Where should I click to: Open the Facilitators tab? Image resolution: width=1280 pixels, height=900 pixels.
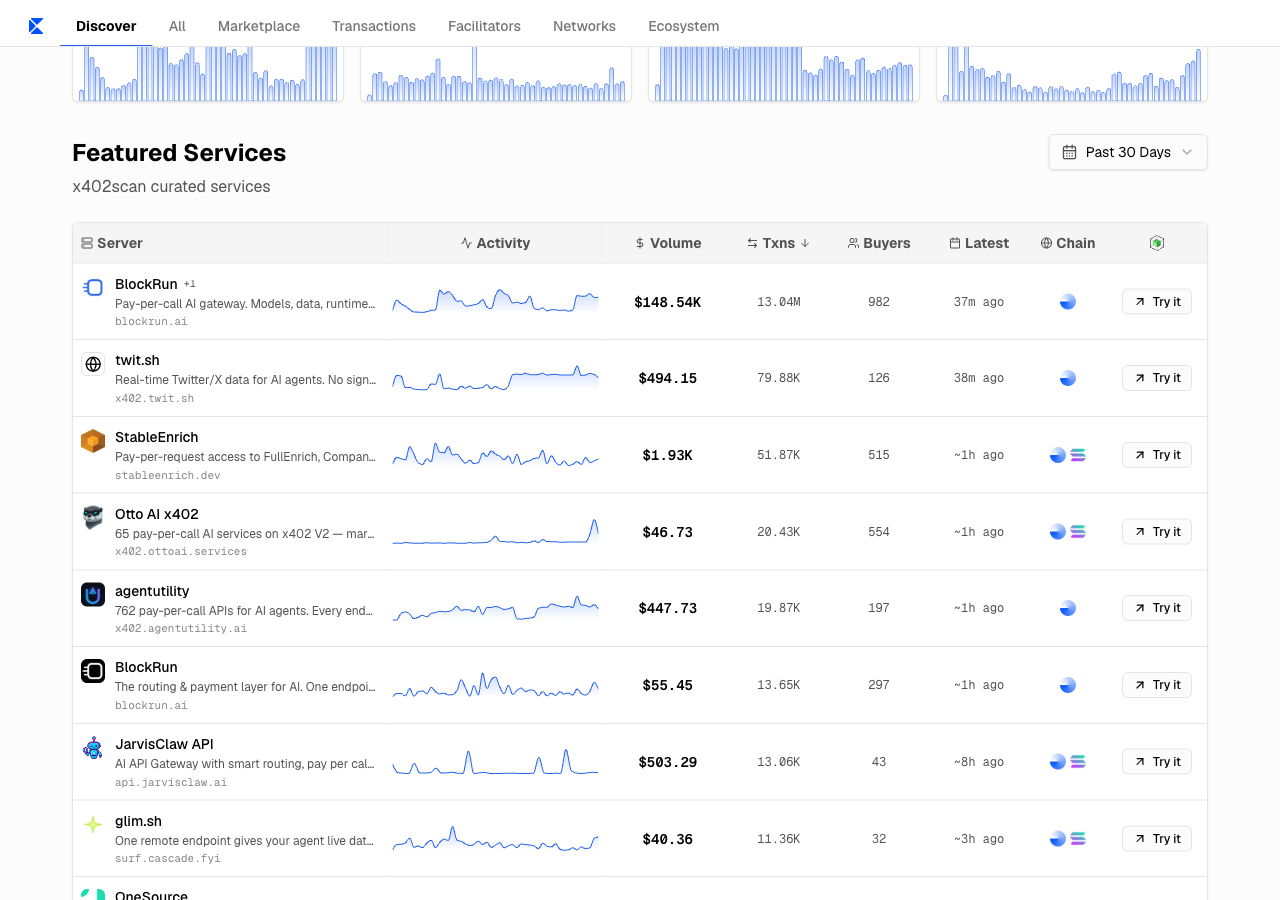[484, 26]
